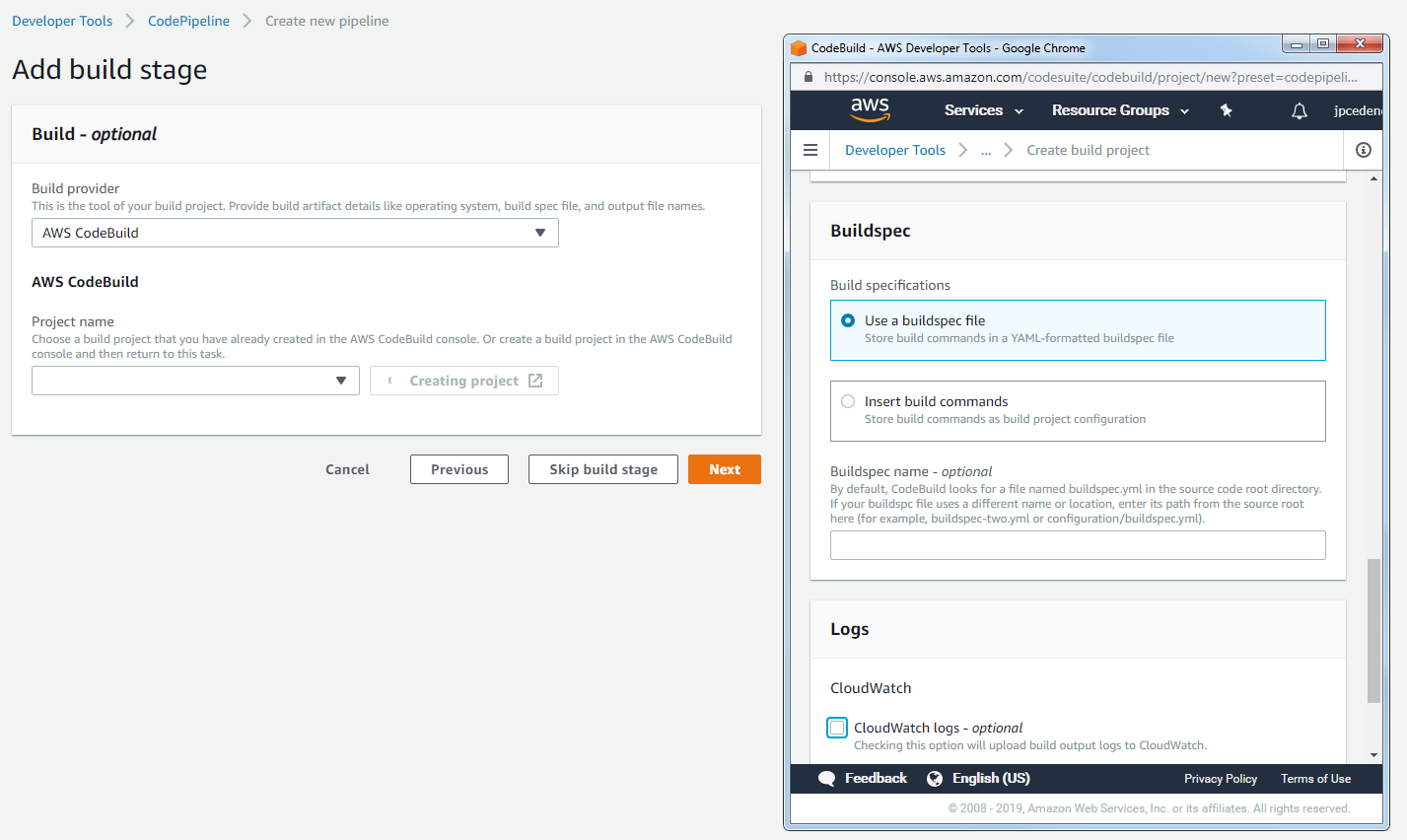The width and height of the screenshot is (1407, 840).
Task: Click the ellipsis breadcrumb in popup
Action: tap(986, 150)
